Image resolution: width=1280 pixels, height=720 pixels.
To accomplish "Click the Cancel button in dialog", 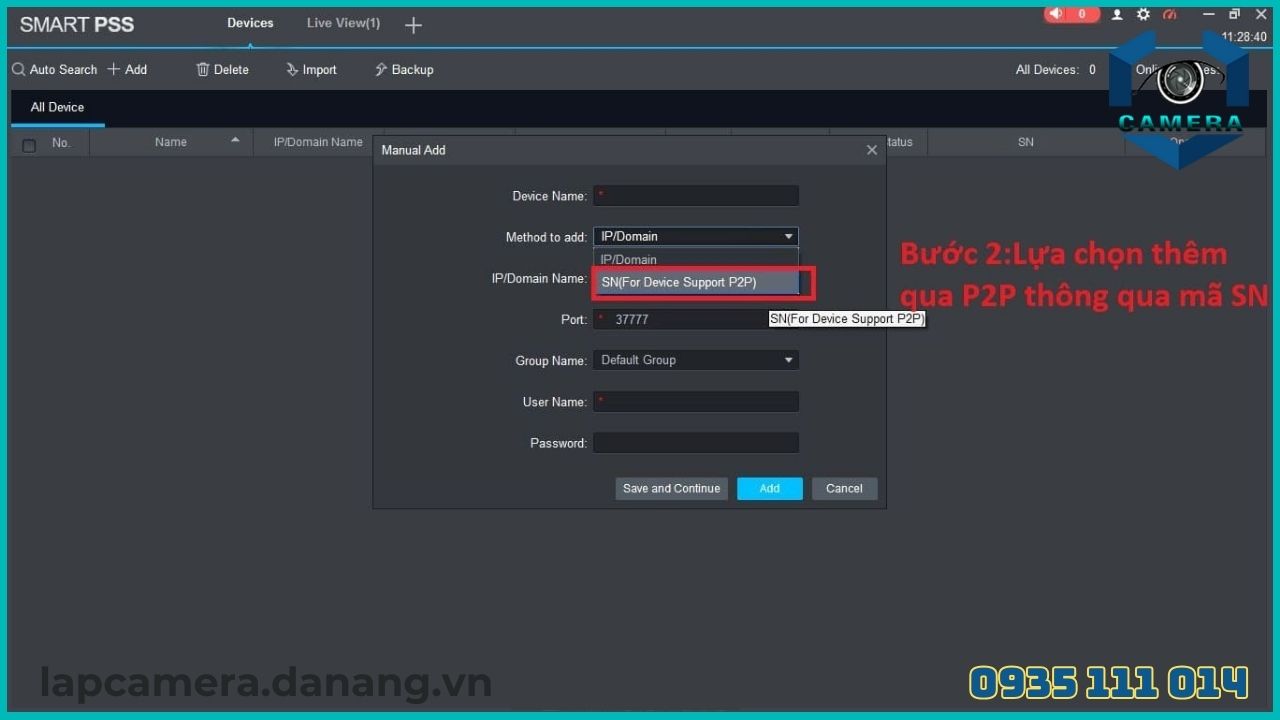I will pyautogui.click(x=844, y=489).
